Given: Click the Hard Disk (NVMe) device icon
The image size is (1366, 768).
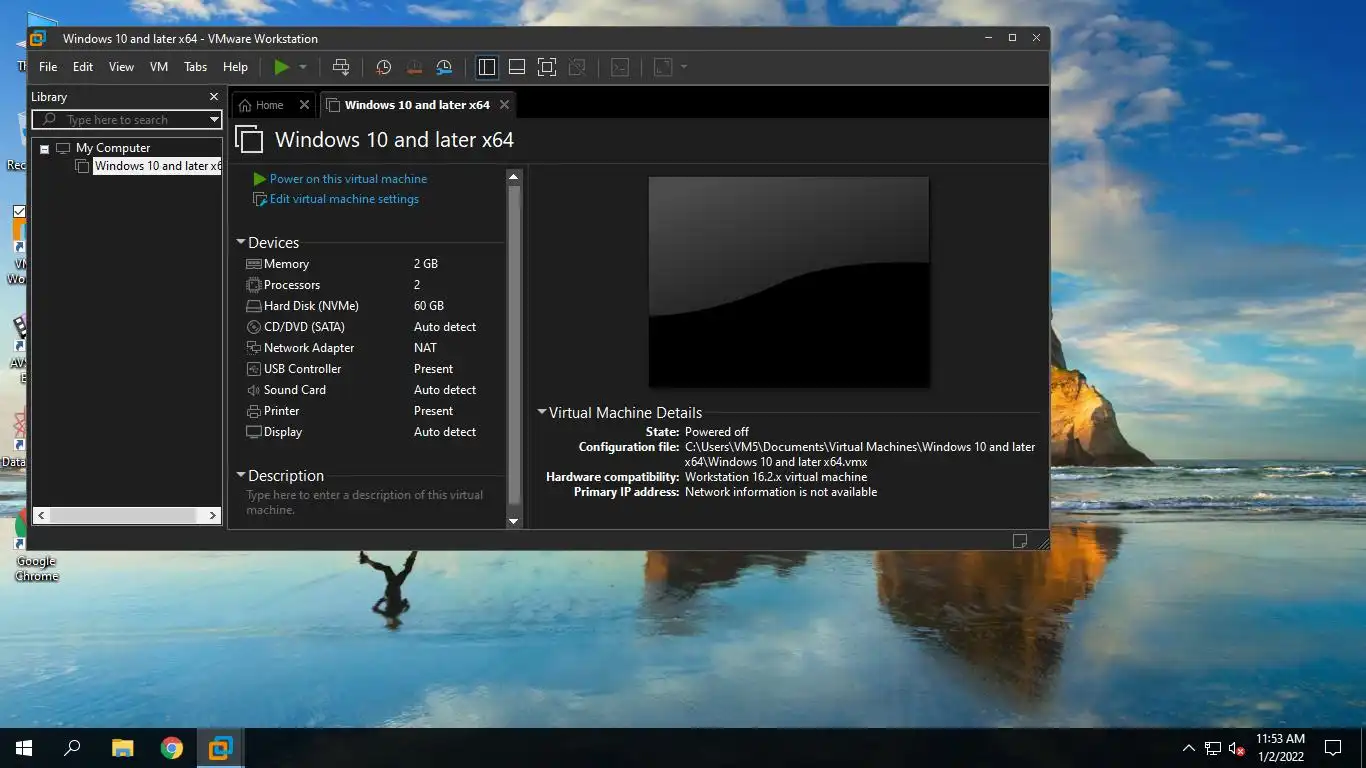Looking at the screenshot, I should click(253, 306).
